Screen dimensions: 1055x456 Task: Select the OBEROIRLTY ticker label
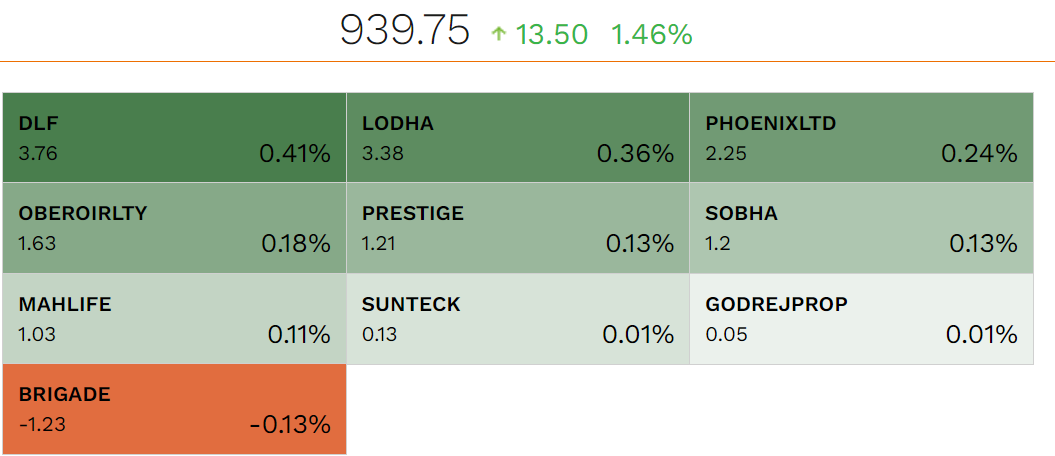83,213
